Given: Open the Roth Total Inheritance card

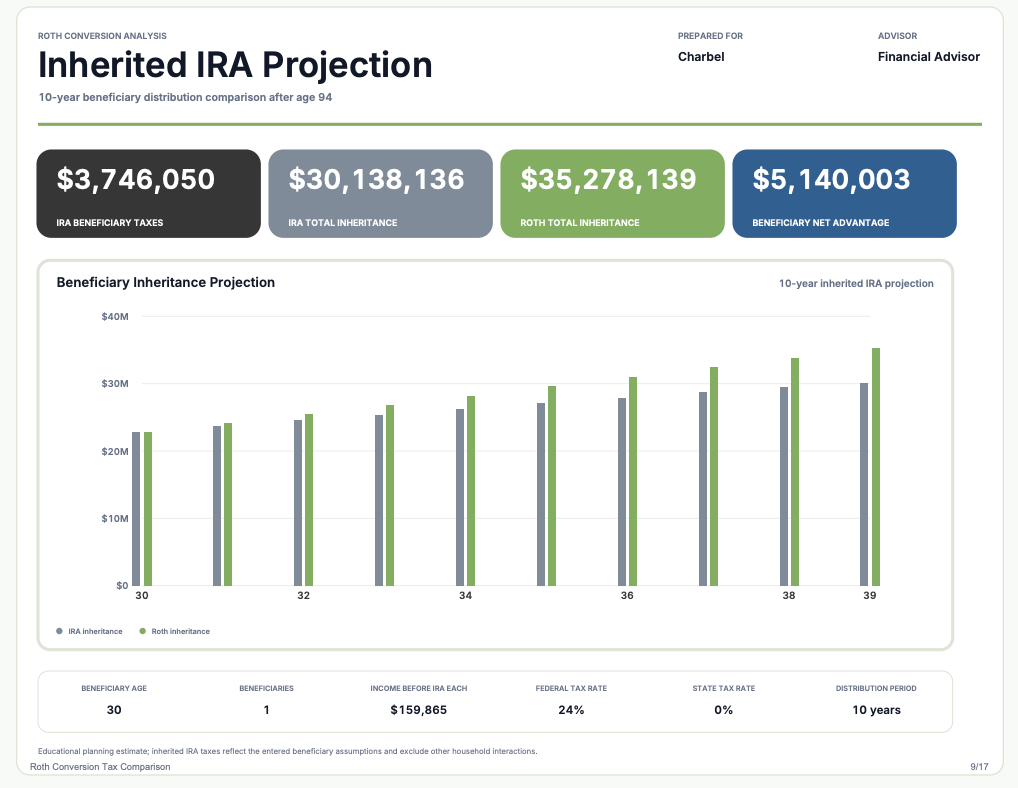Looking at the screenshot, I should [612, 193].
